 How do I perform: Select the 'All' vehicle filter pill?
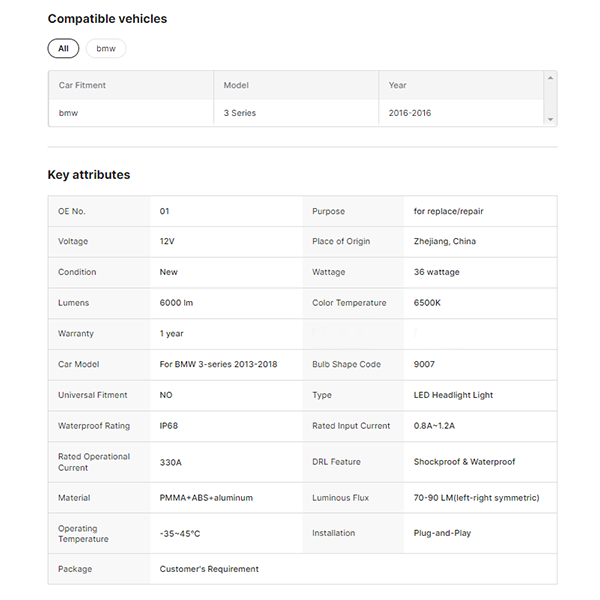(x=62, y=48)
